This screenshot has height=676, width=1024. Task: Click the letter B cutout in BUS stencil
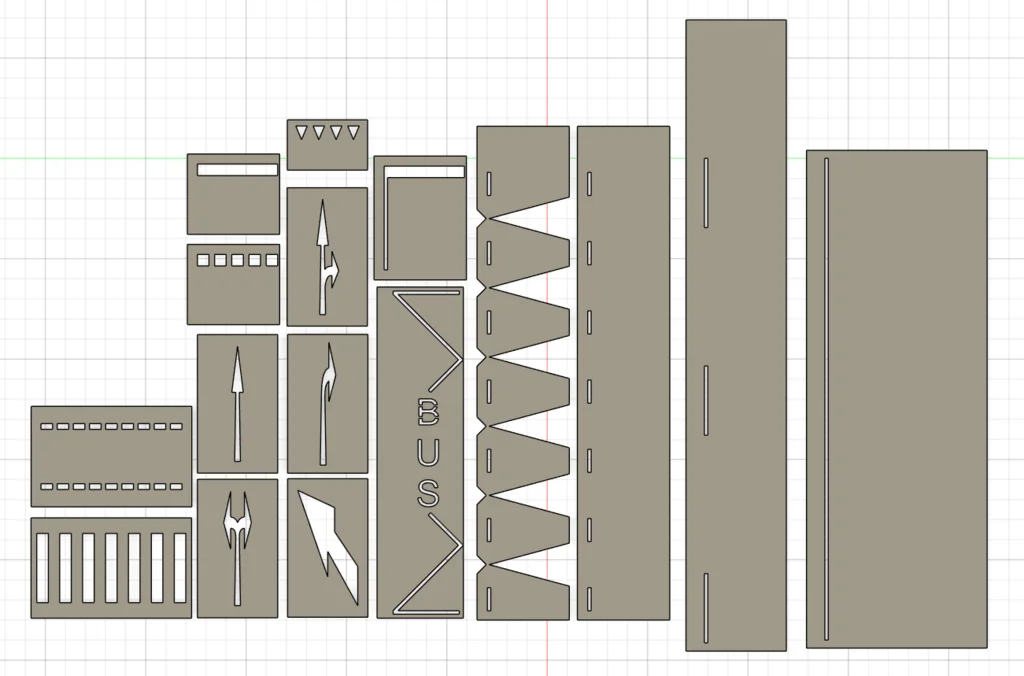(x=428, y=410)
